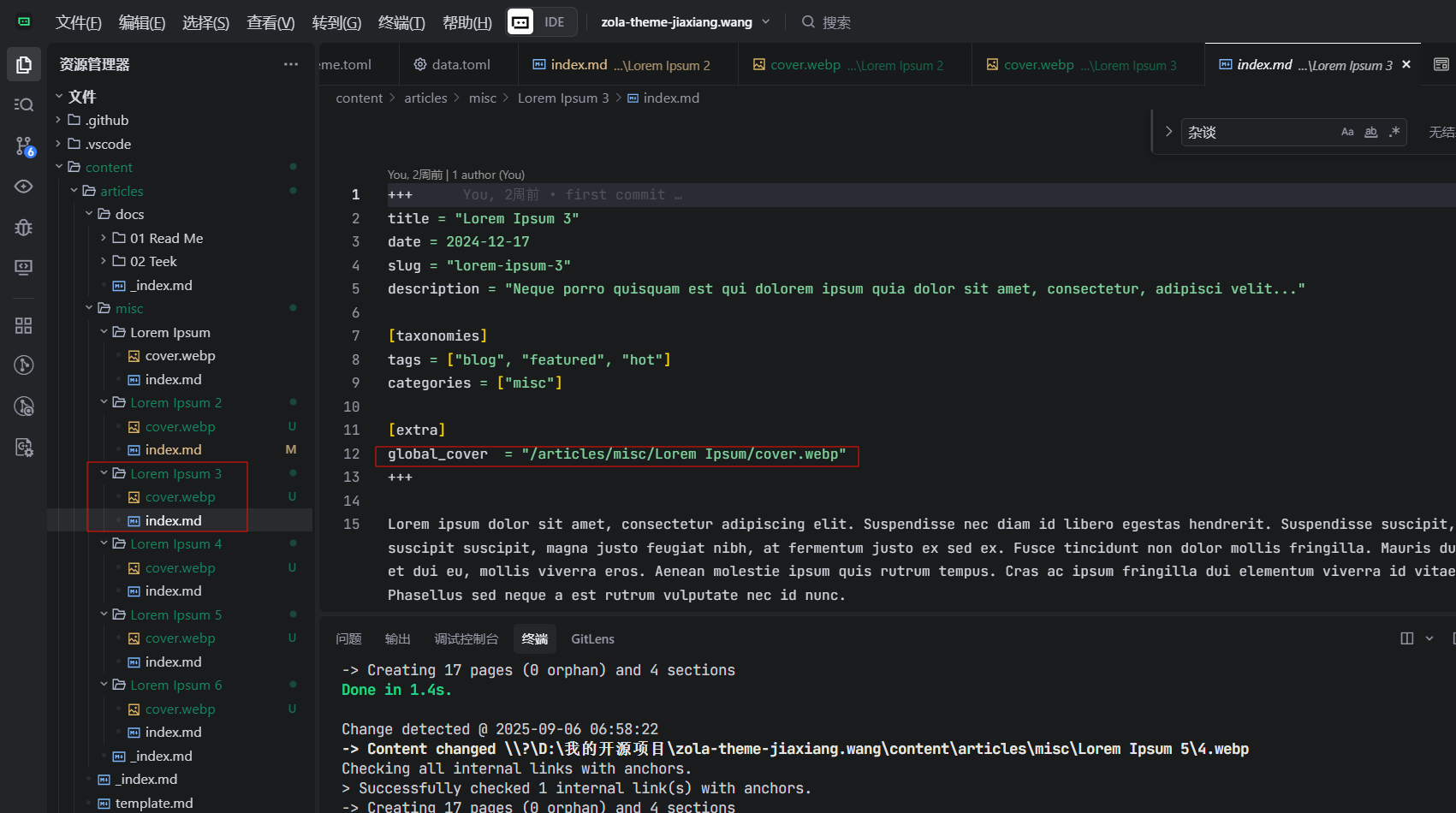Open the 问题 panel tab
The image size is (1456, 813).
[348, 638]
